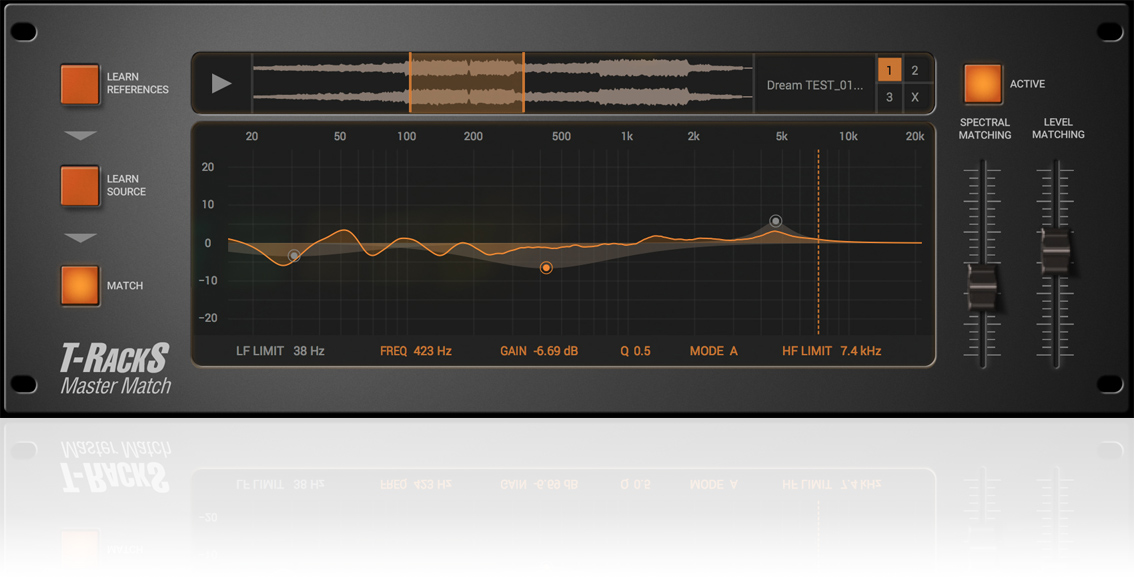Click the Level Matching label
The image size is (1134, 580).
(x=1058, y=128)
